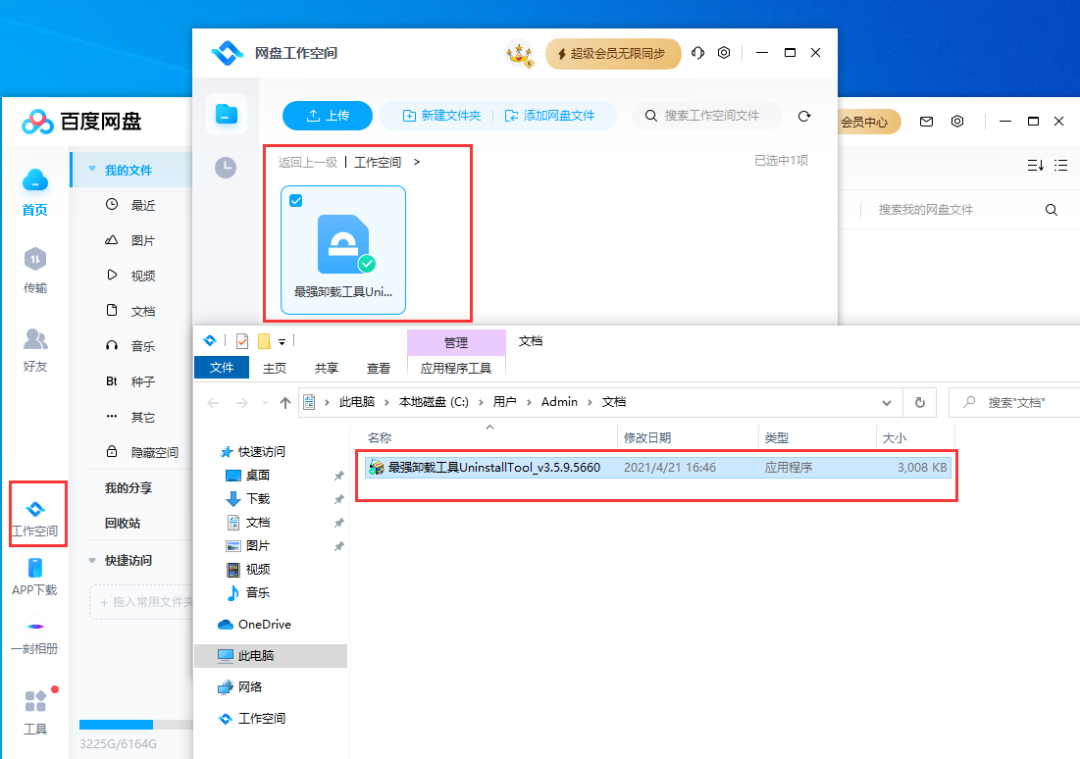Viewport: 1080px width, 759px height.
Task: Open the Explorer address bar history dropdown
Action: [x=886, y=403]
